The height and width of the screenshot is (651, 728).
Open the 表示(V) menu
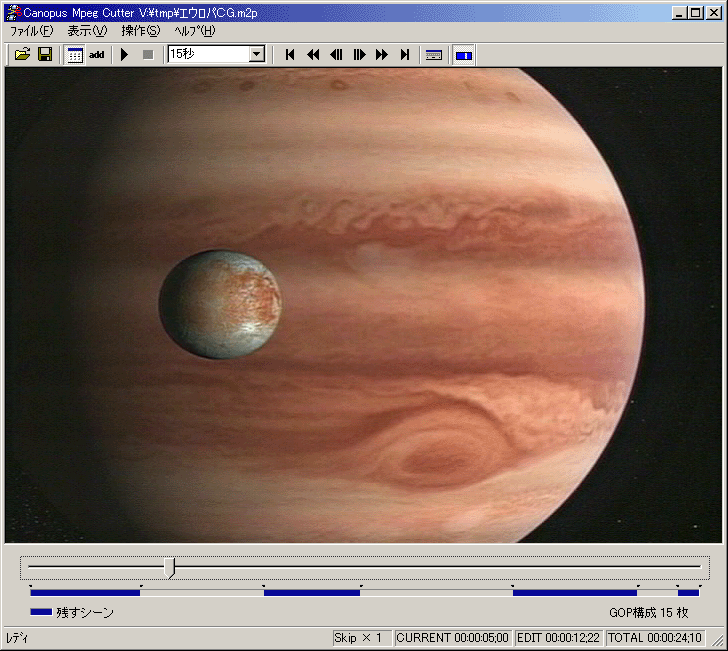pos(87,31)
